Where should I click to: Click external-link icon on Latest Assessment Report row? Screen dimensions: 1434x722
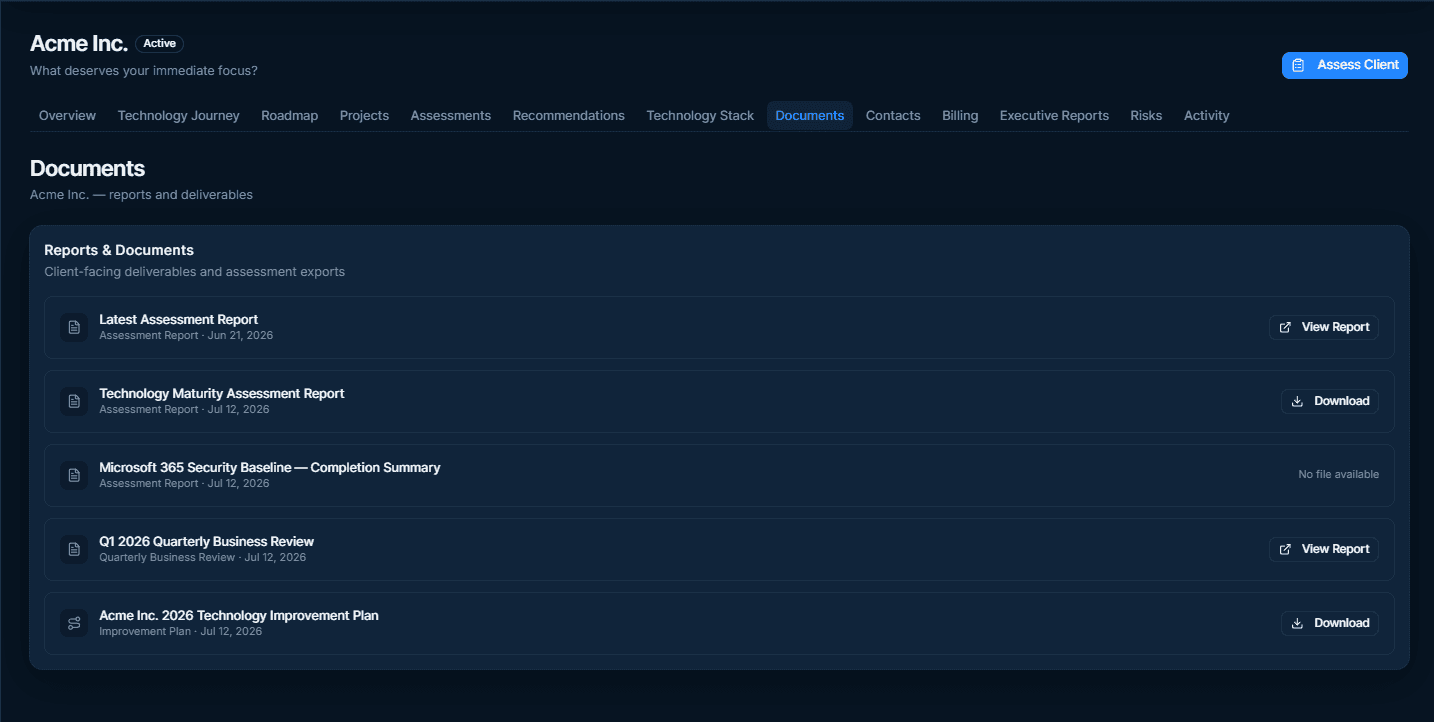[1286, 327]
